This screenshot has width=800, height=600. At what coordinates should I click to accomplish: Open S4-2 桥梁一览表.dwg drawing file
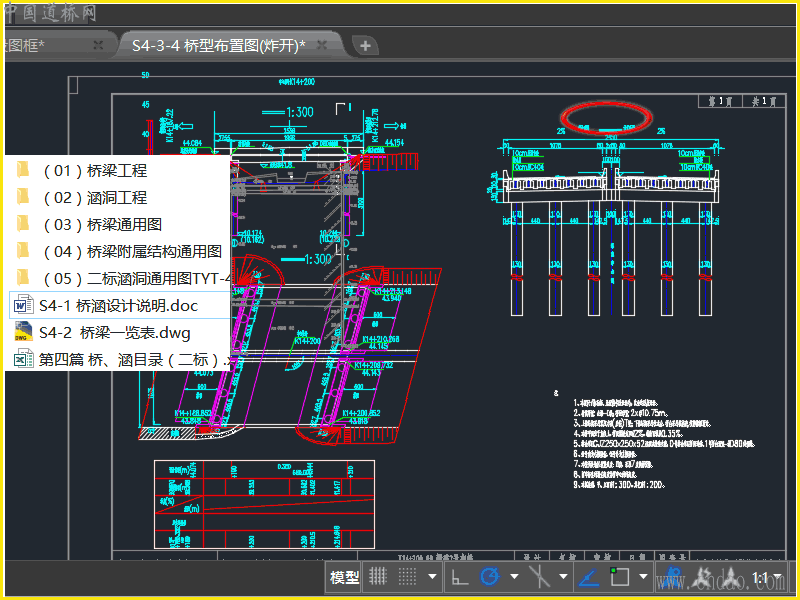tap(114, 333)
